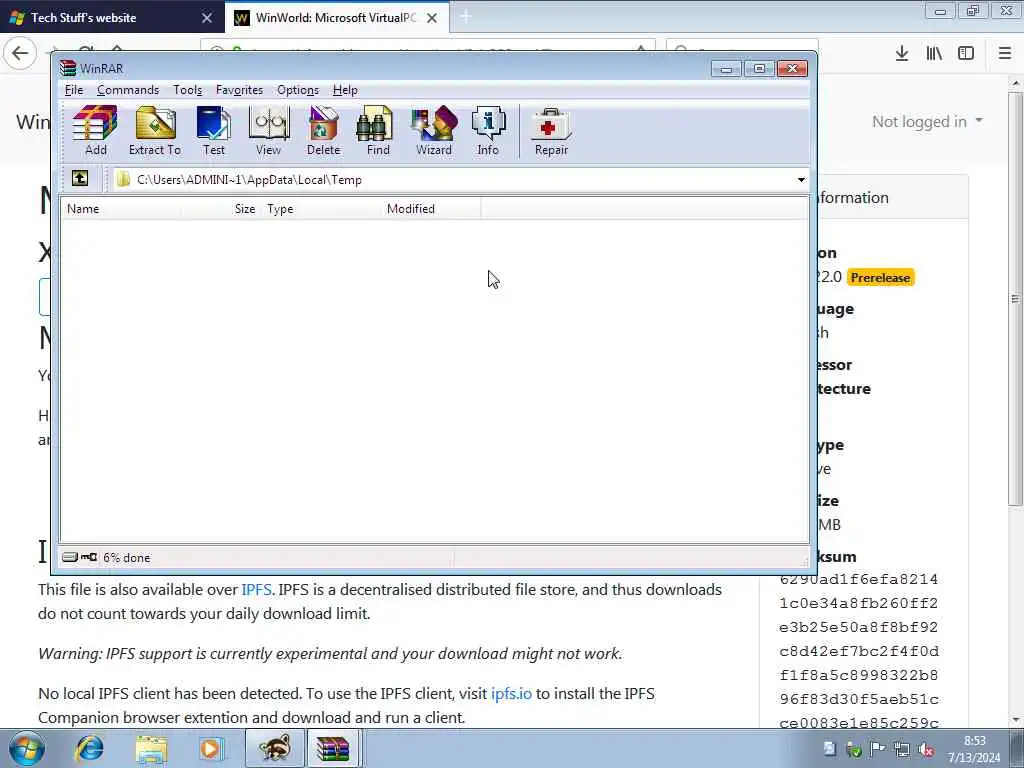Click the browser Back button
1024x768 pixels.
click(20, 53)
